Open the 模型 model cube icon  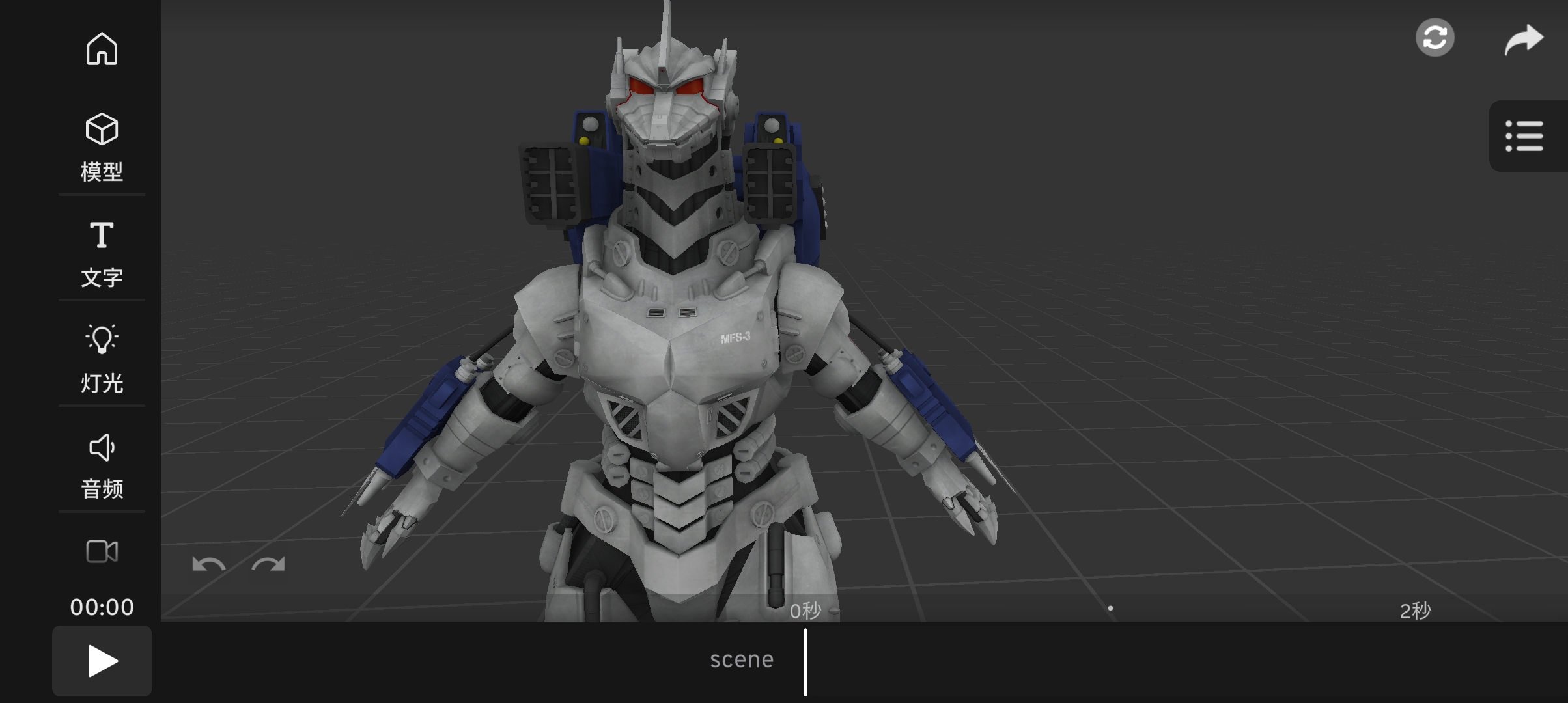[x=102, y=130]
